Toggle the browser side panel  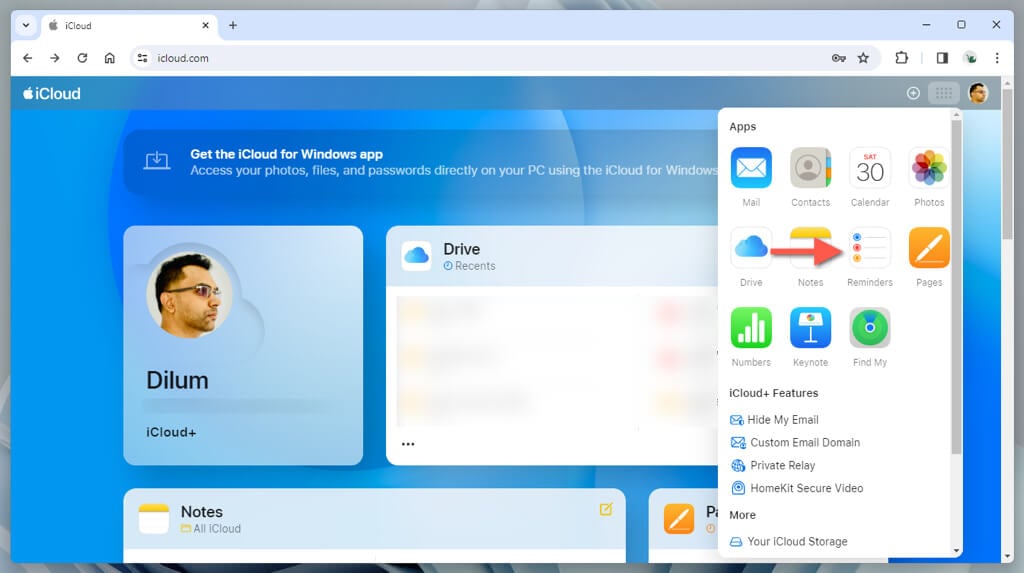(x=942, y=58)
